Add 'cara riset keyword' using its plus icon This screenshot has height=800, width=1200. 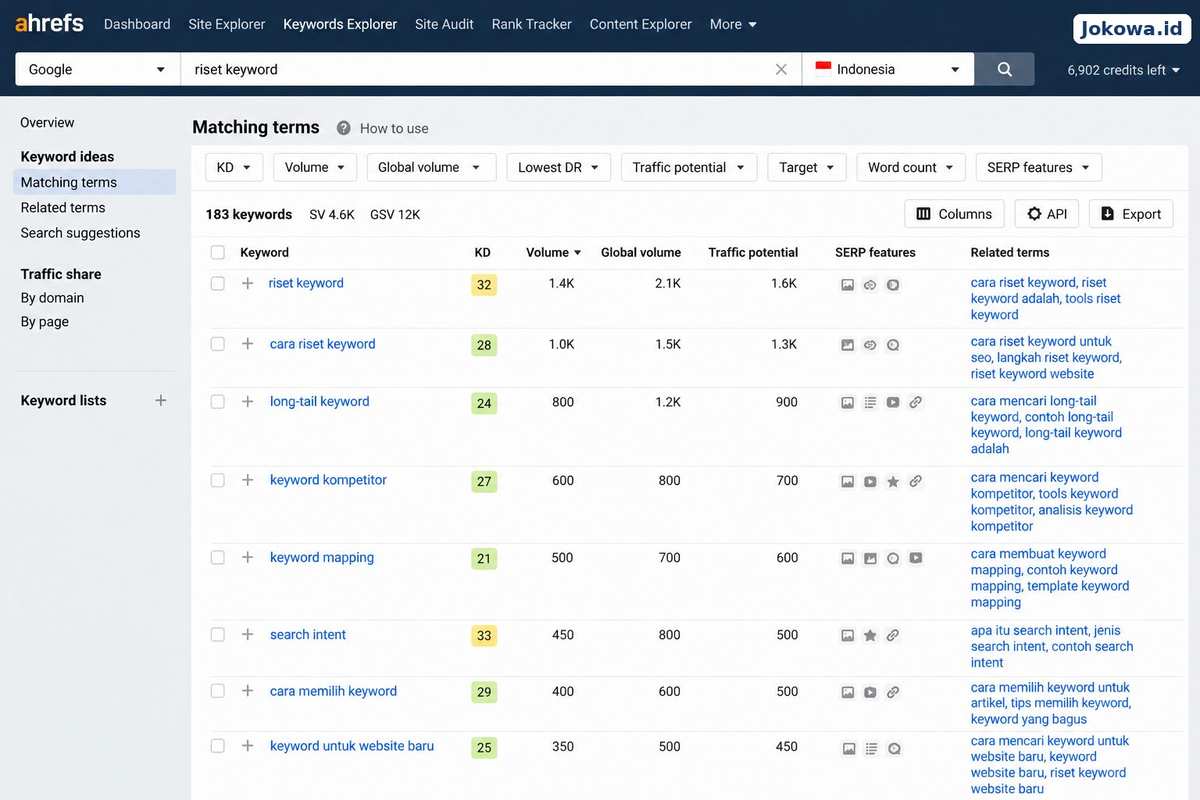247,344
